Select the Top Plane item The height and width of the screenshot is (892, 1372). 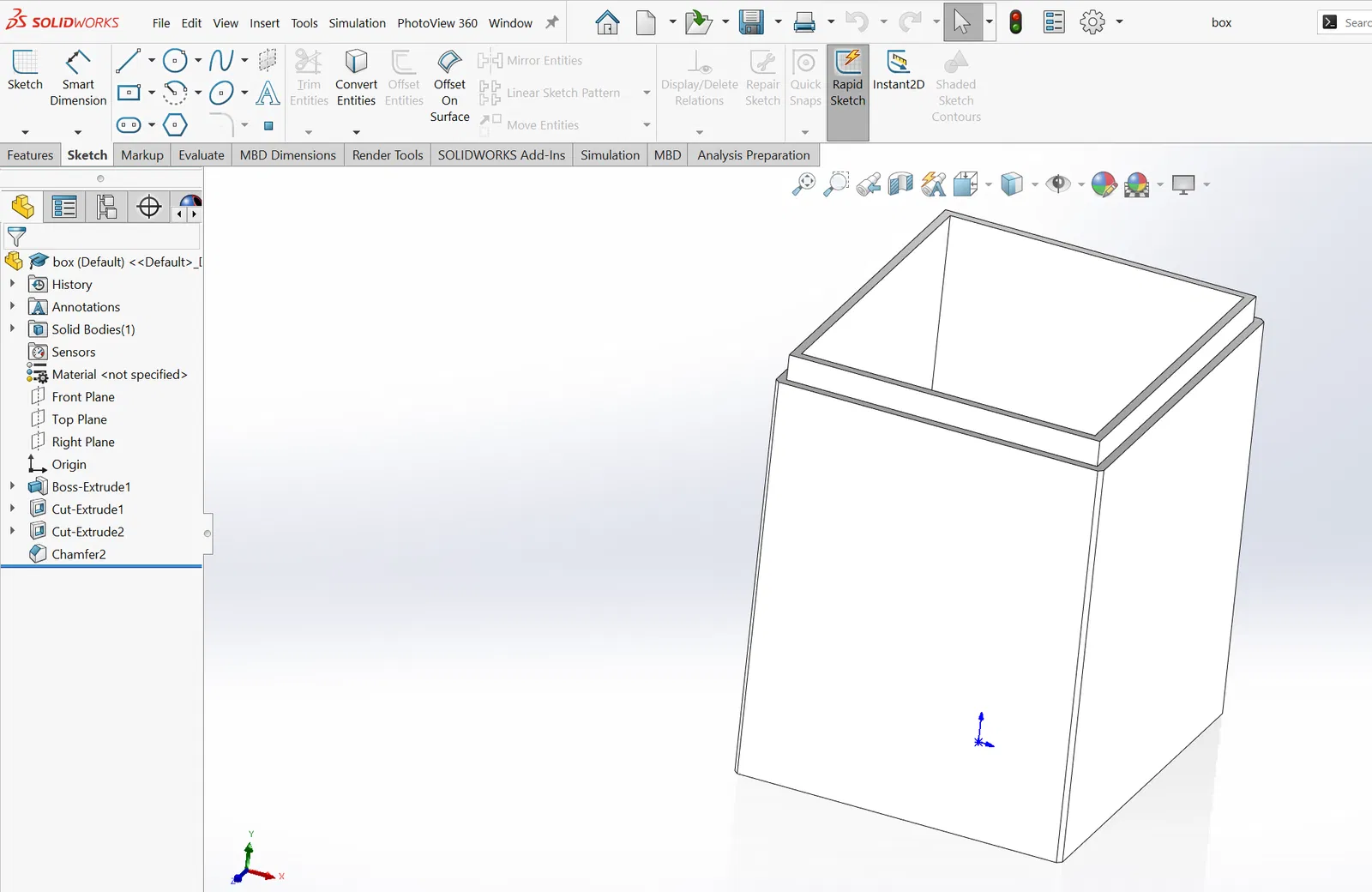tap(79, 419)
